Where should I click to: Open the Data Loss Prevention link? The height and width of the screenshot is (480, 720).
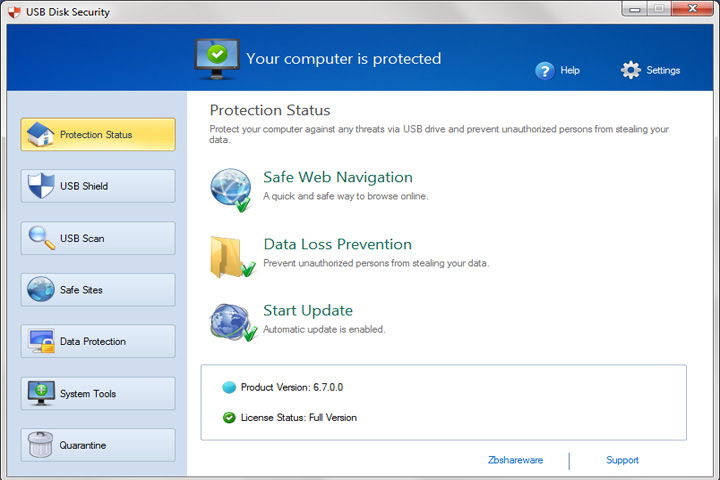coord(338,244)
